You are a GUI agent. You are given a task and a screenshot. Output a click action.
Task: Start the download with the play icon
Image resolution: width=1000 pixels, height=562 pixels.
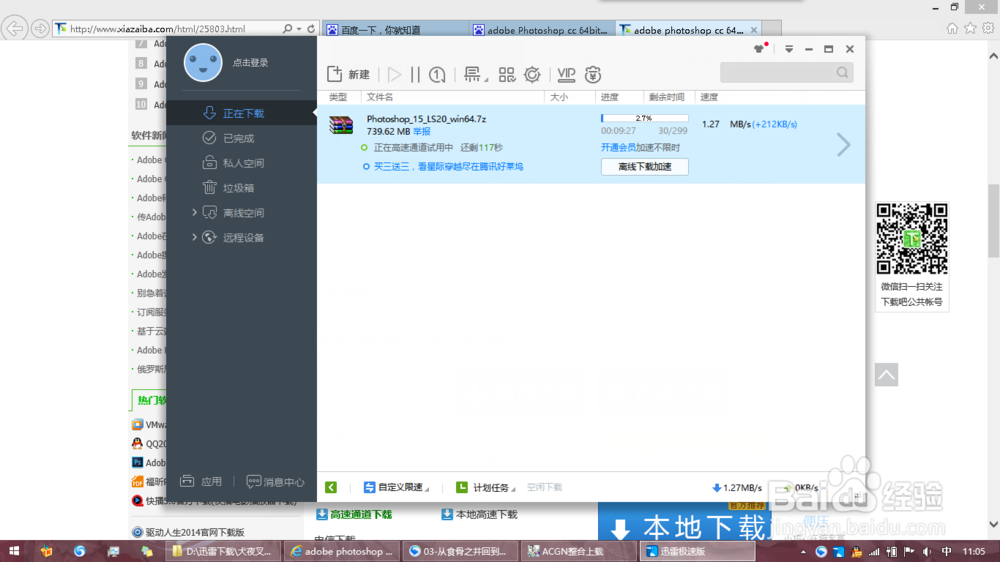(x=395, y=75)
